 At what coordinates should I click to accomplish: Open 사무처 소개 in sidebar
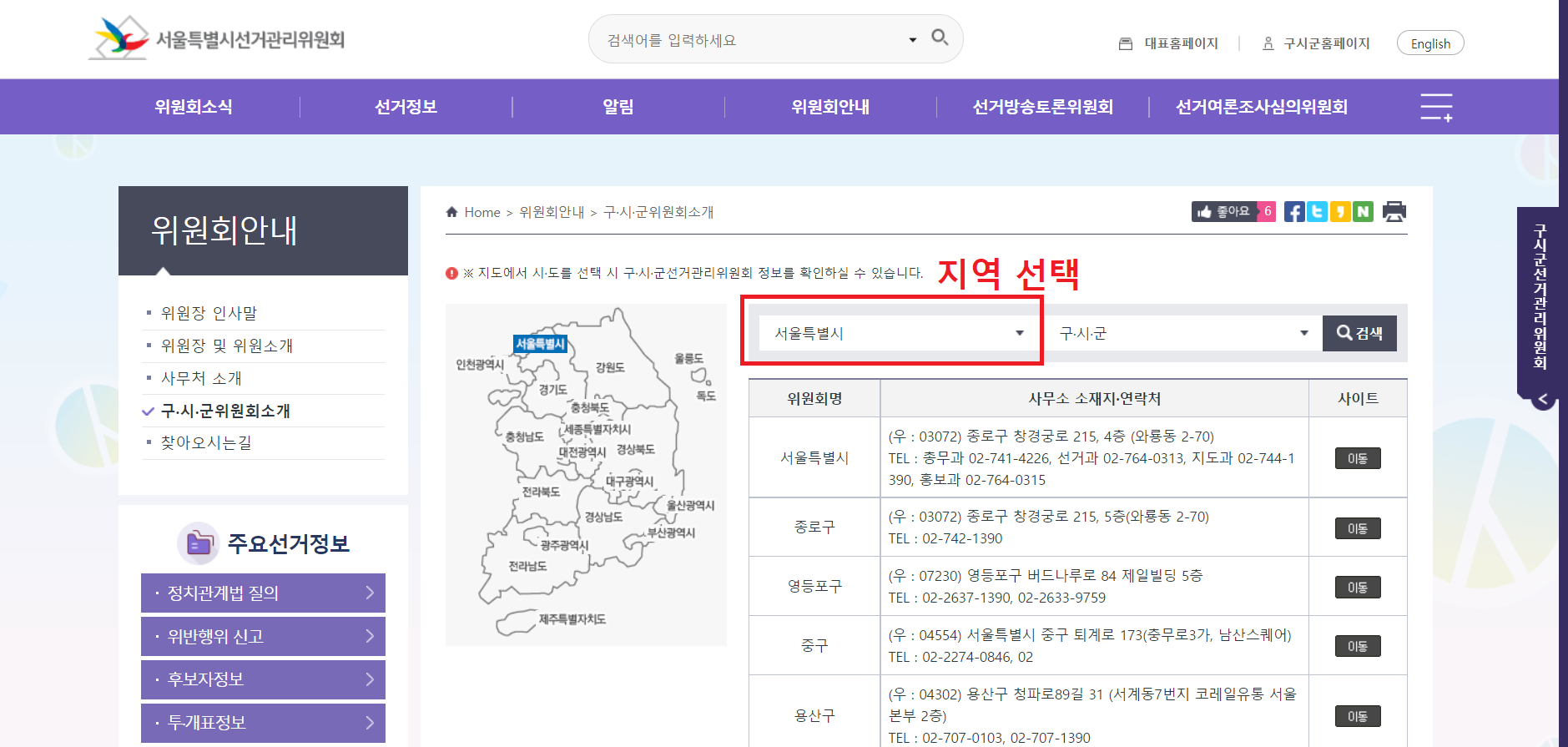coord(201,378)
